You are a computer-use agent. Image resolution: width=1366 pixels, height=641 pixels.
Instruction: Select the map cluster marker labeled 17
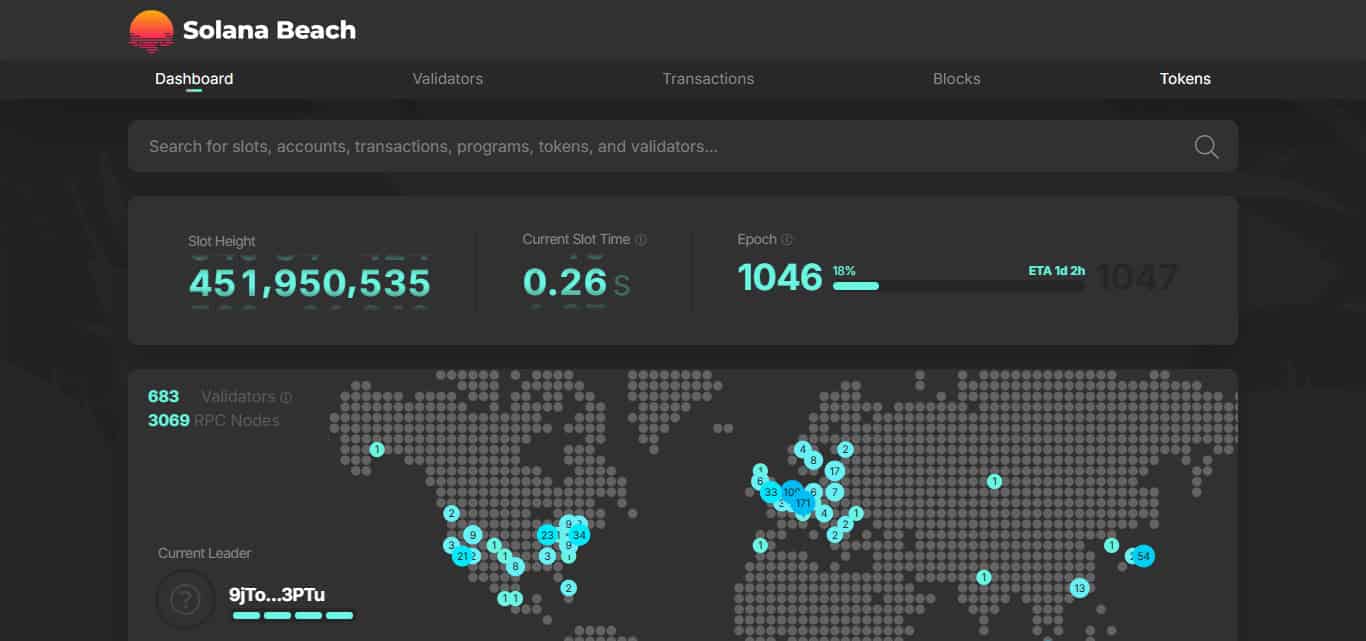[835, 471]
